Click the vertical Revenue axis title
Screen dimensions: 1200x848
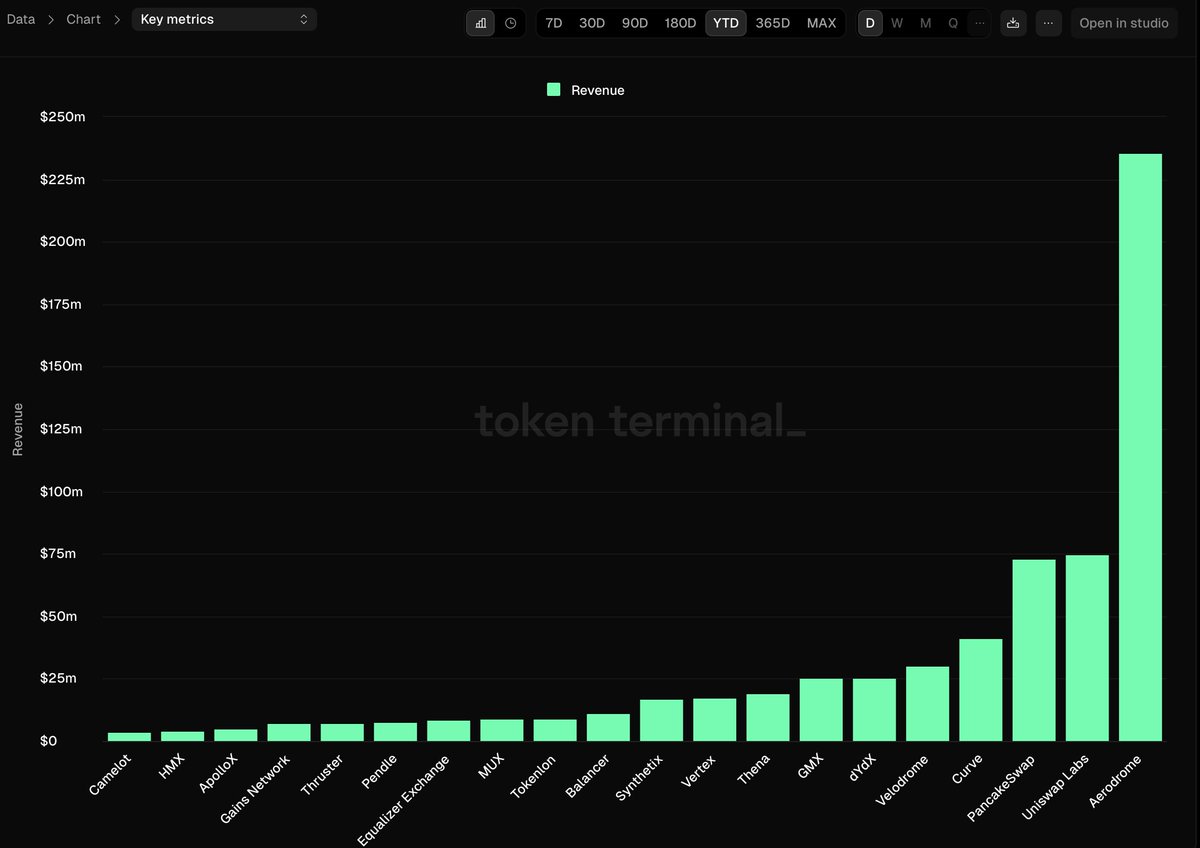pyautogui.click(x=17, y=429)
